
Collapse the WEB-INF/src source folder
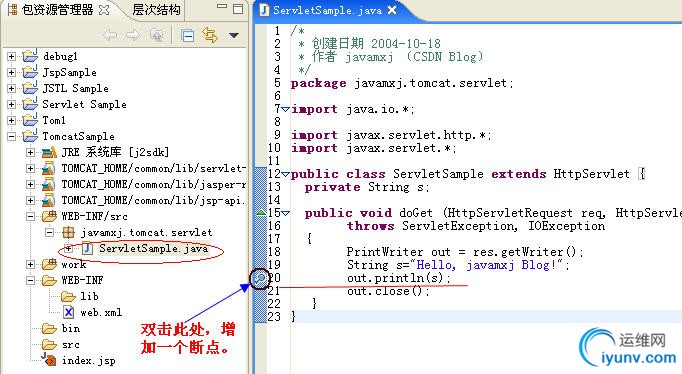tap(30, 217)
